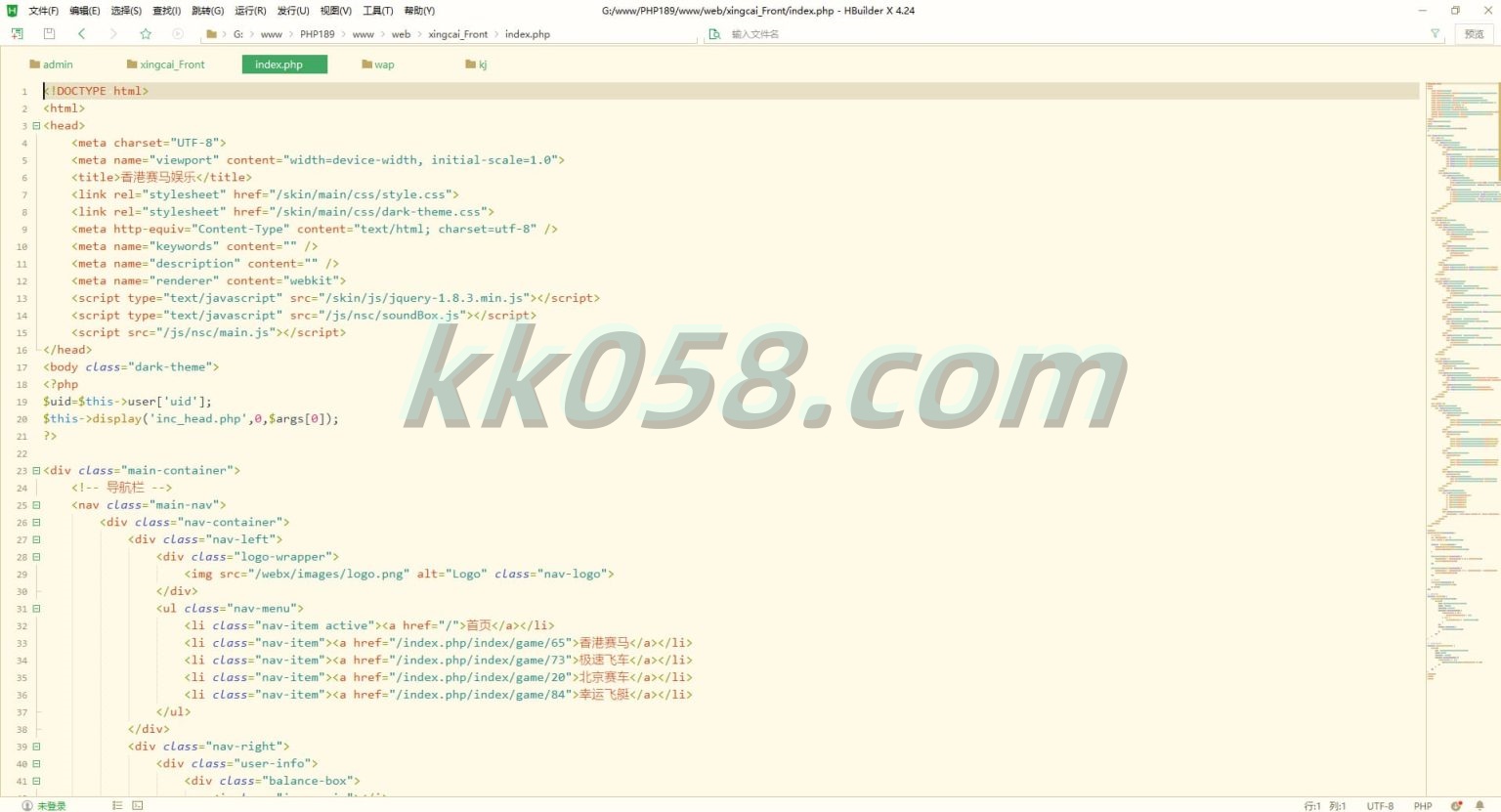Click the bookmark star icon

(146, 34)
